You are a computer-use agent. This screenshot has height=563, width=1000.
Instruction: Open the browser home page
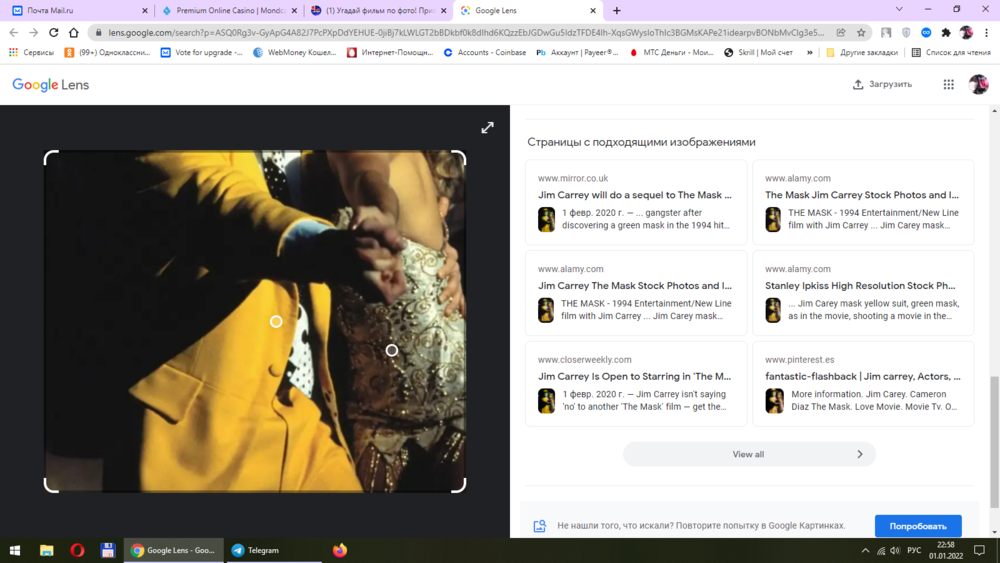point(74,33)
